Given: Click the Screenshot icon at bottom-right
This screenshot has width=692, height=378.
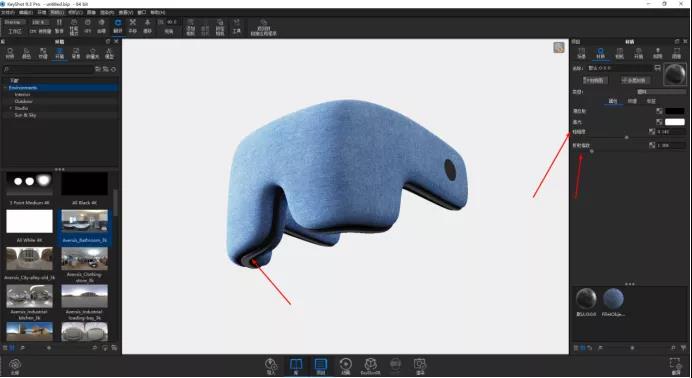Looking at the screenshot, I should click(675, 366).
